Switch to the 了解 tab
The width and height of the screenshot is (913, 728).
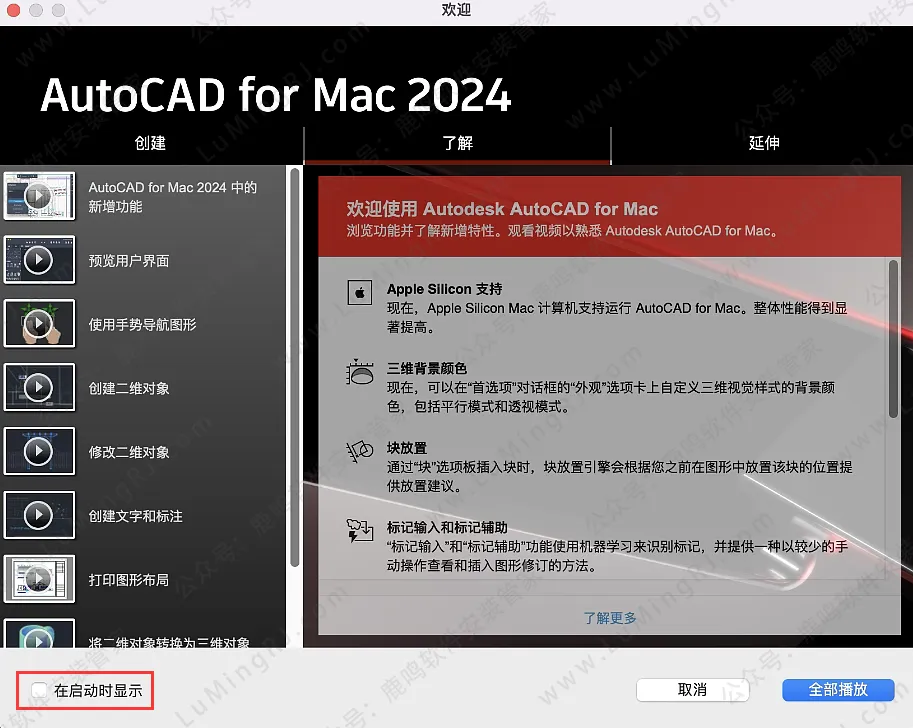(457, 143)
